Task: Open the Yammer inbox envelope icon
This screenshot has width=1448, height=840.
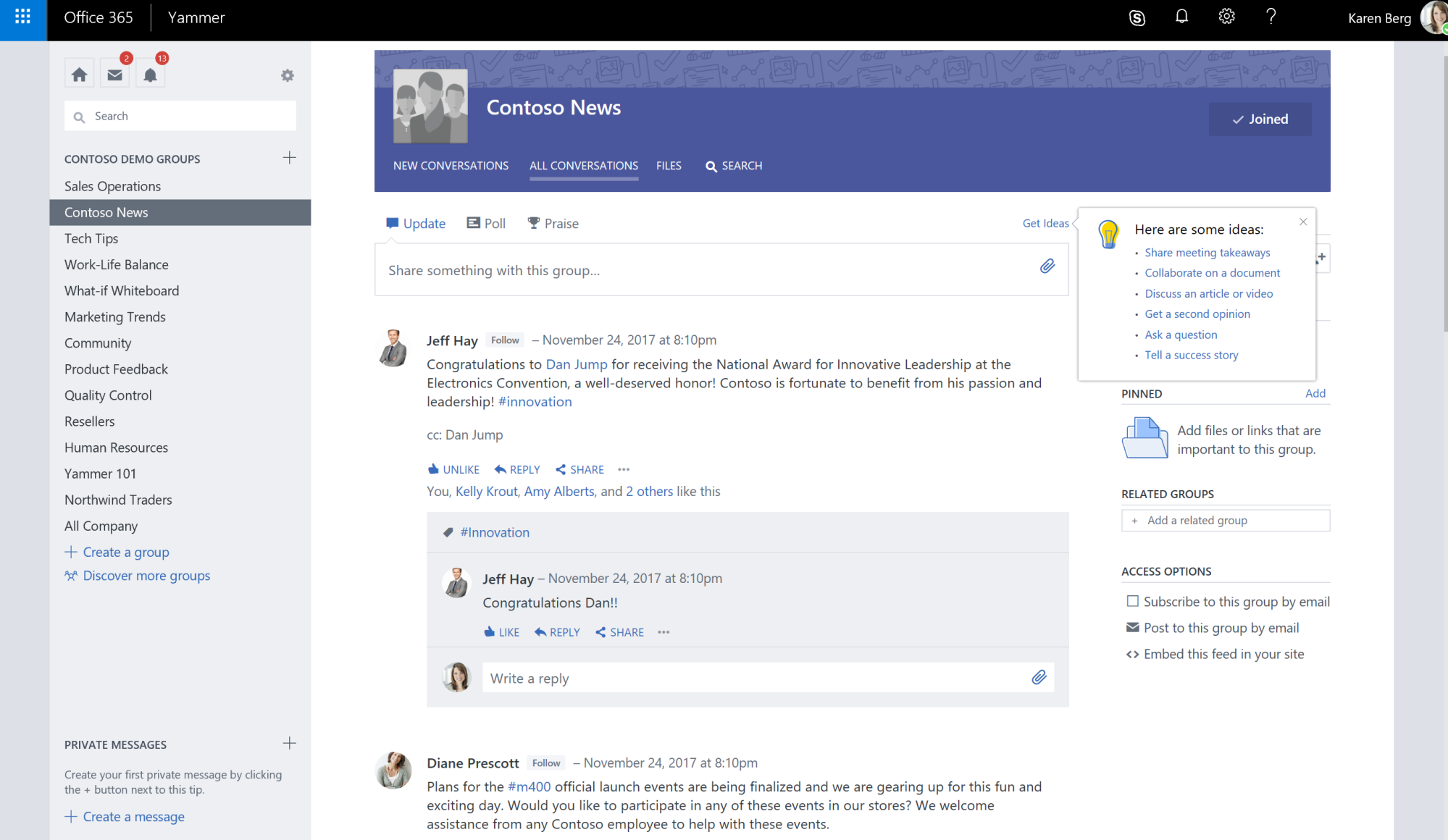Action: [114, 75]
